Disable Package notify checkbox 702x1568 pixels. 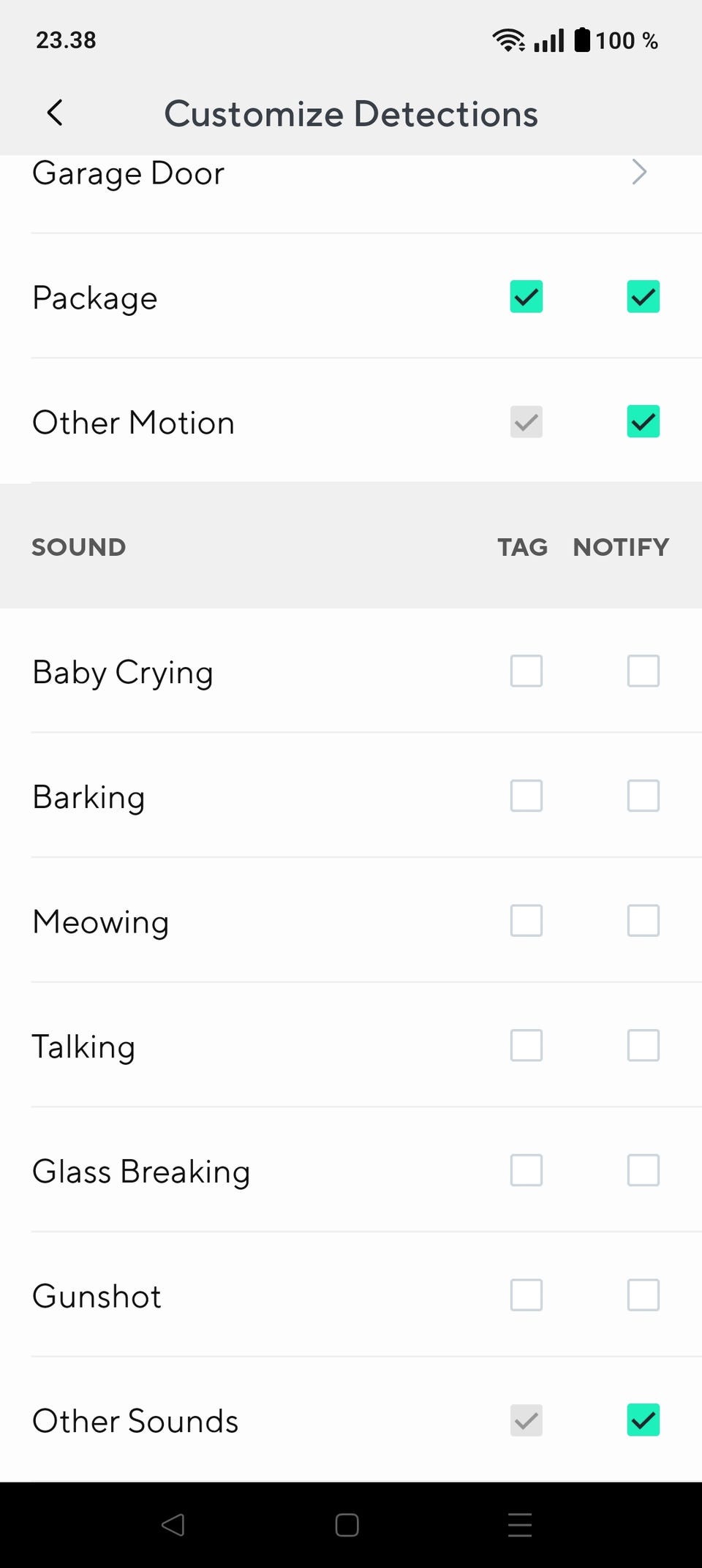pos(643,297)
